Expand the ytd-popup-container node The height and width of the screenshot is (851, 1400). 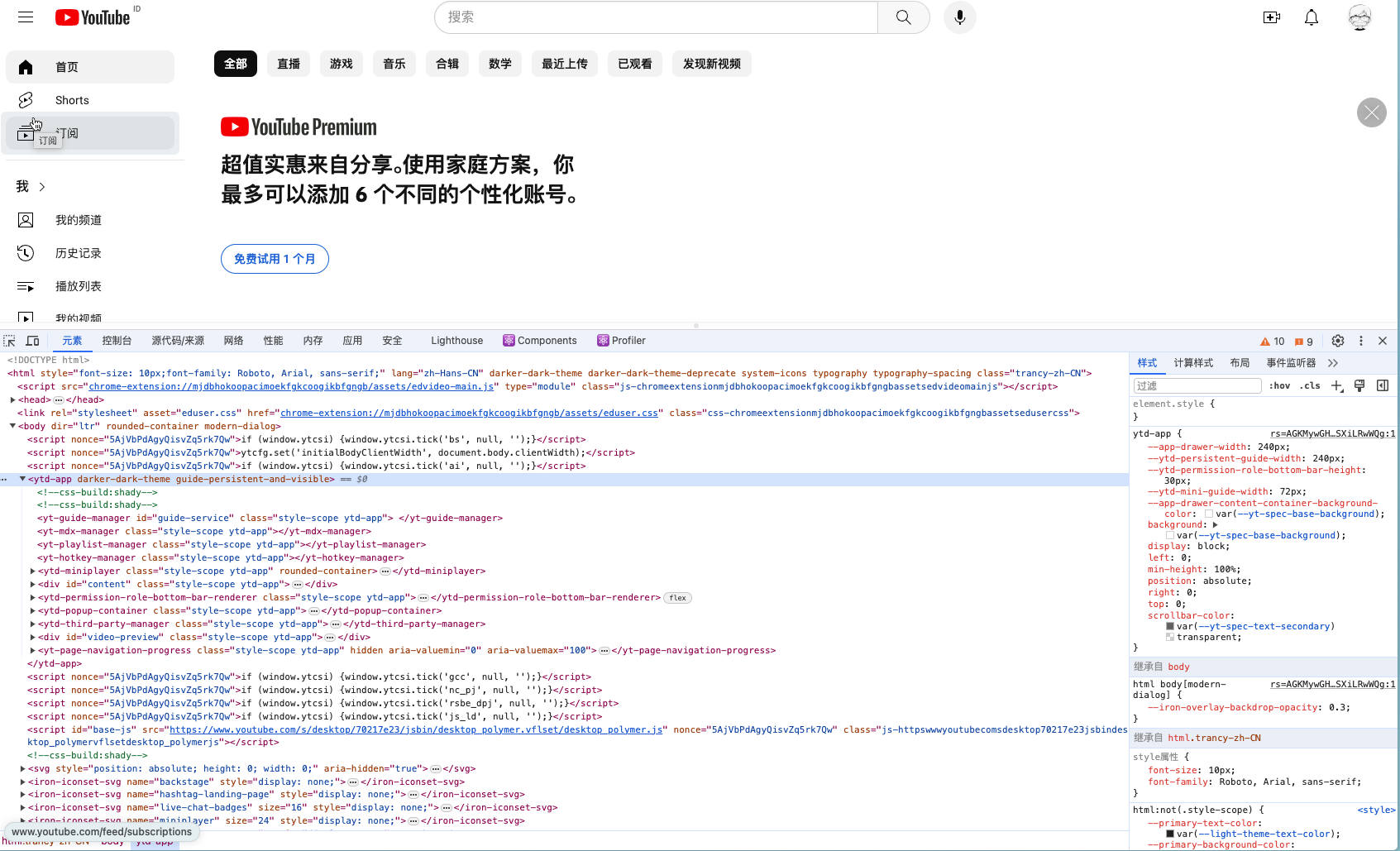pos(32,611)
